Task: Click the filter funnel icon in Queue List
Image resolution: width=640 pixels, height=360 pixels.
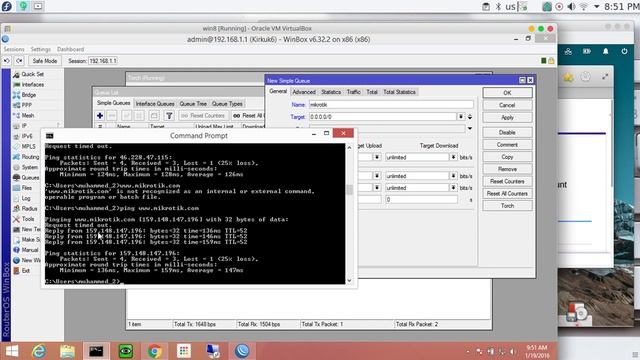Action: pyautogui.click(x=169, y=116)
